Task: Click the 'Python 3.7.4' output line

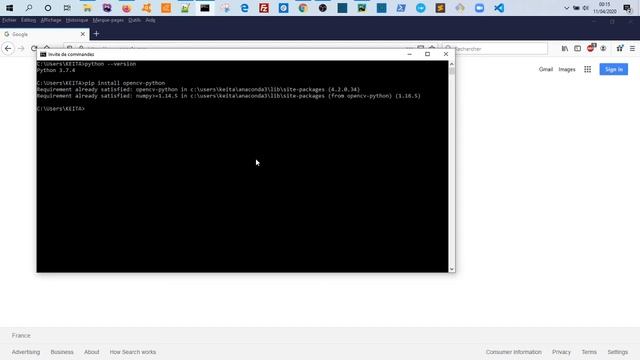Action: pyautogui.click(x=56, y=70)
